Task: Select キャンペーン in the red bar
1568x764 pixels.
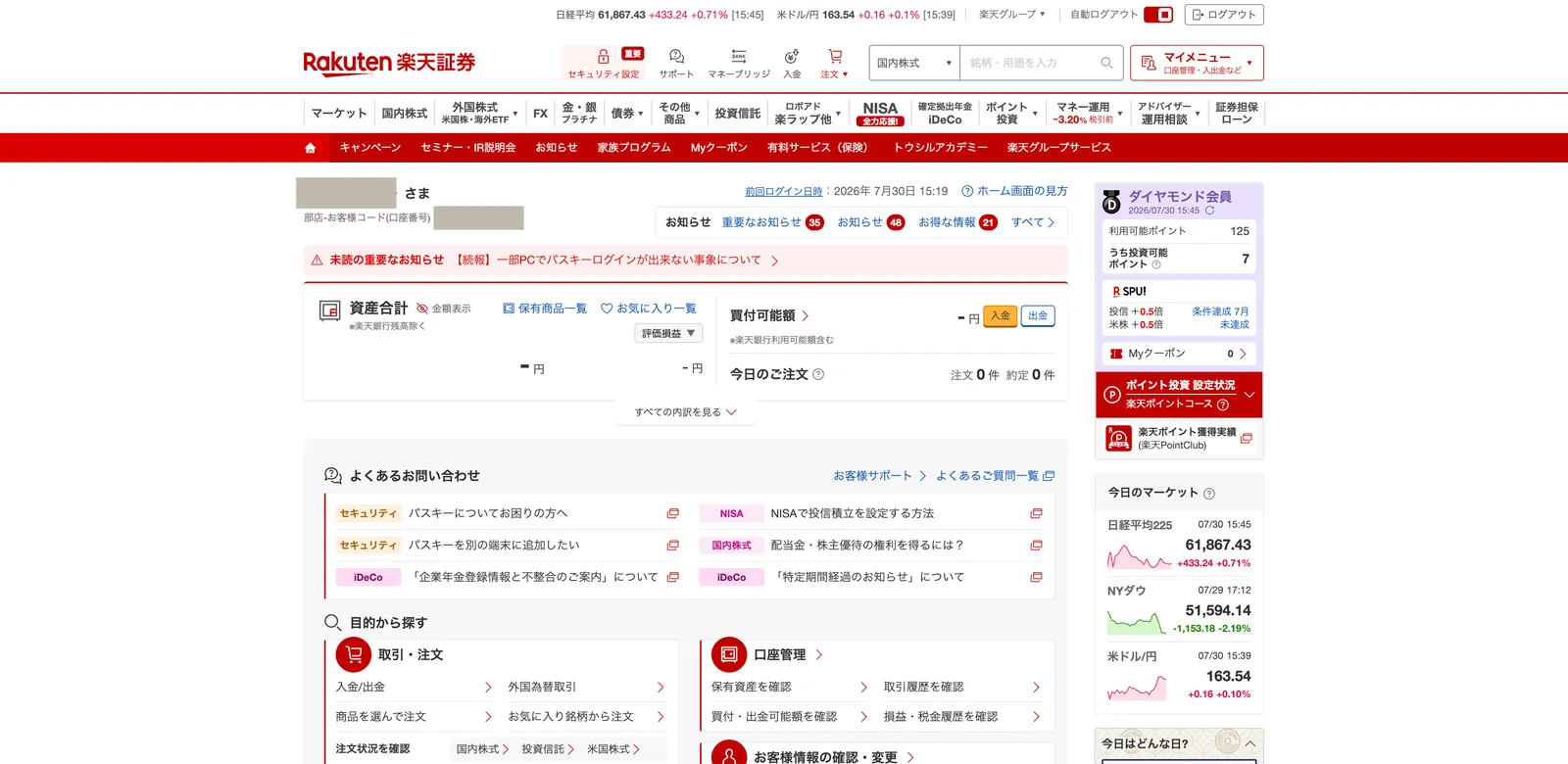Action: click(x=370, y=148)
